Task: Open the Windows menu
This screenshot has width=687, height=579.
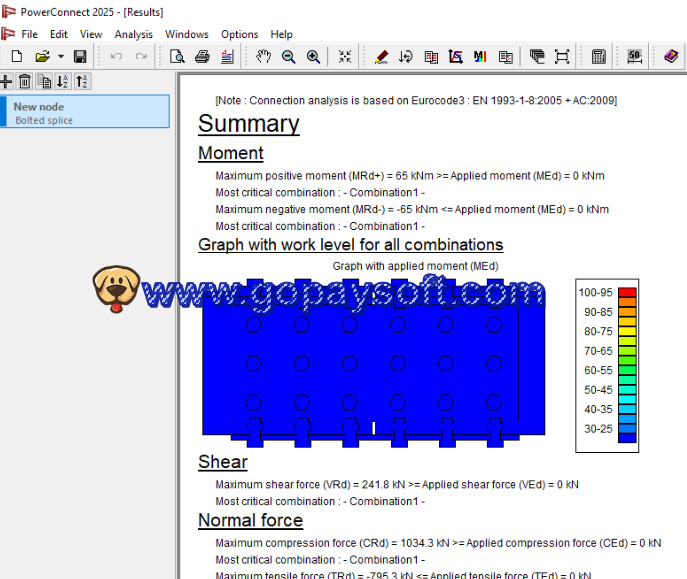Action: point(187,34)
